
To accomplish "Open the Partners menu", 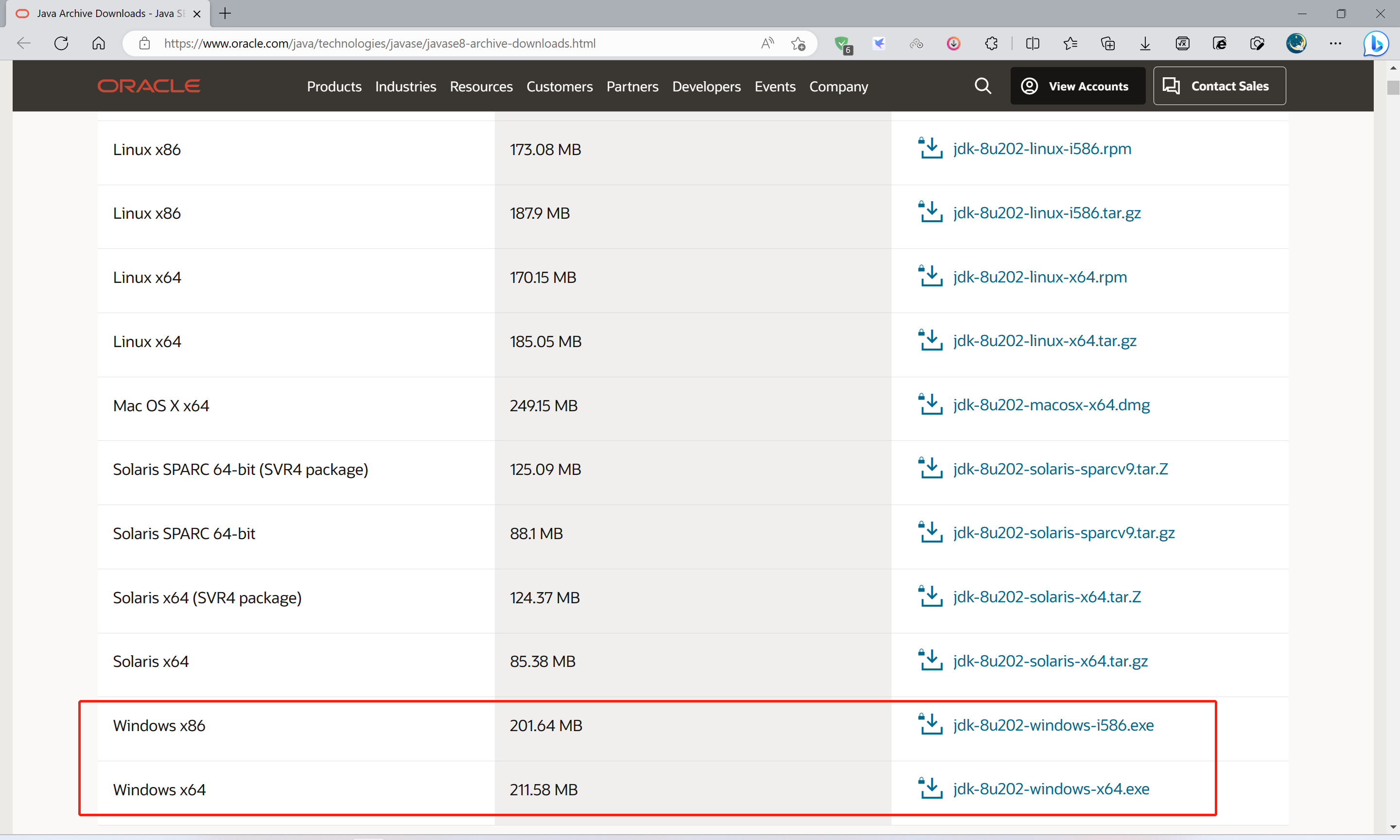I will 632,86.
